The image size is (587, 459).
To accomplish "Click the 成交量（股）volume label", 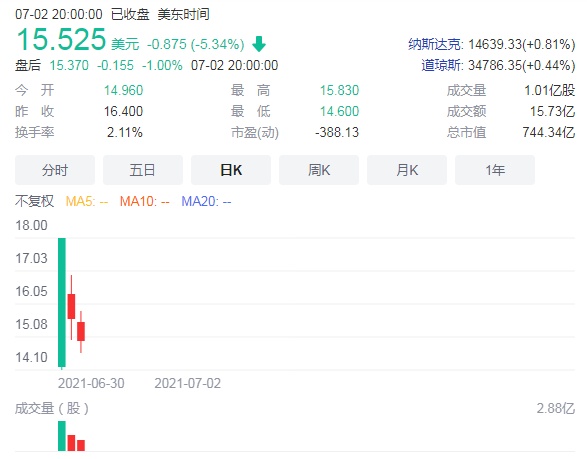I will 52,408.
